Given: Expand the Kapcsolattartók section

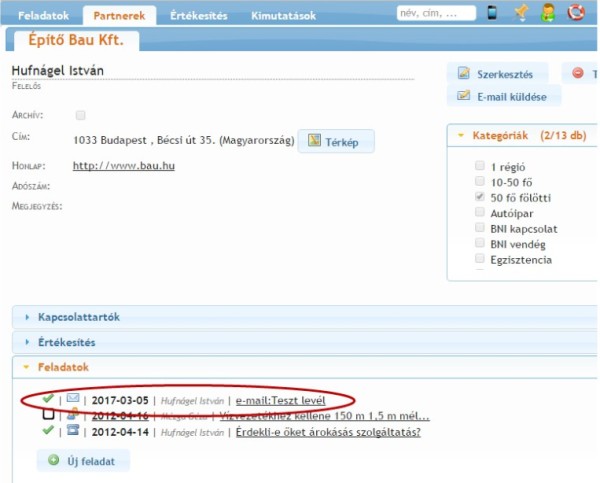Looking at the screenshot, I should (78, 317).
